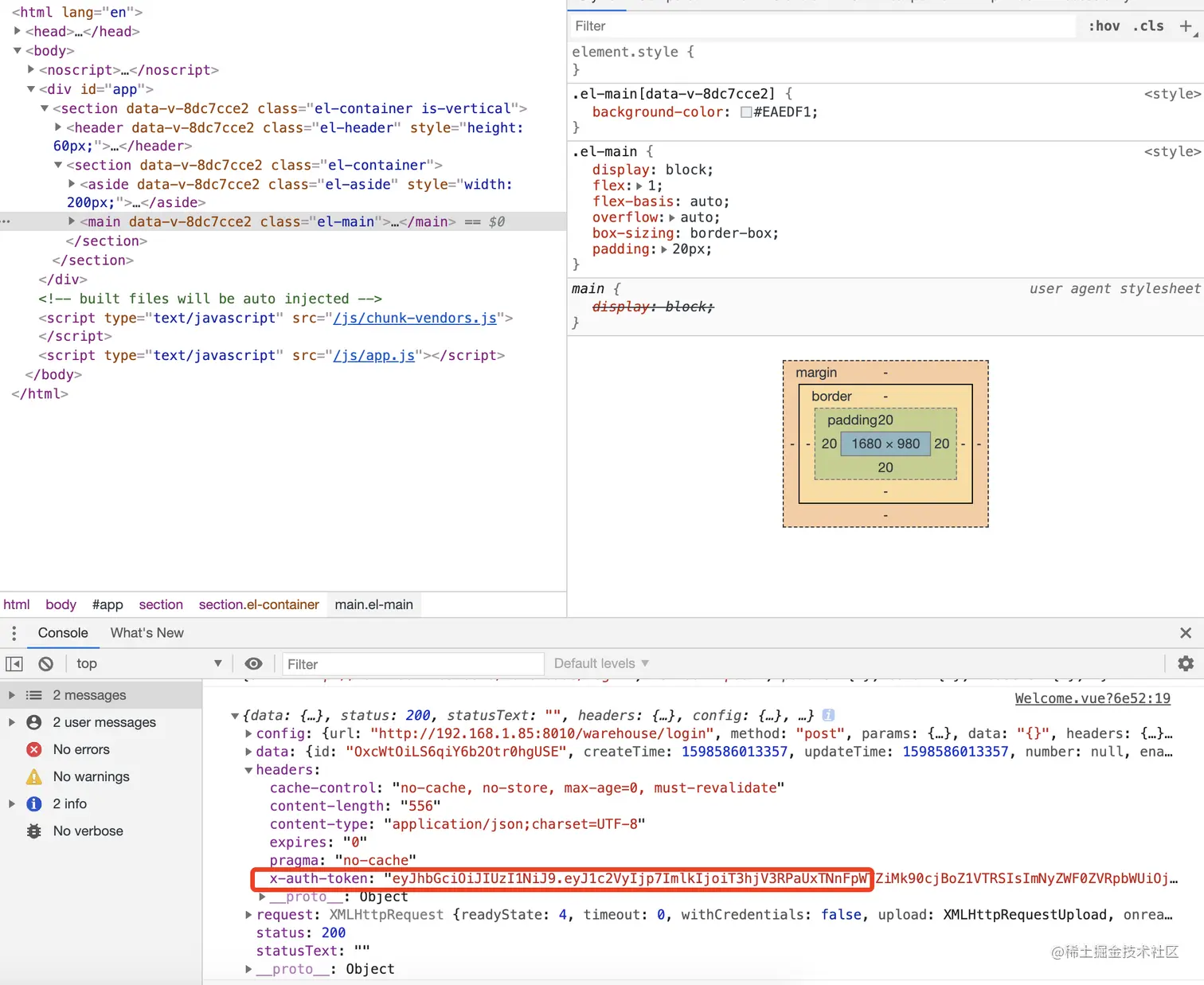Close the console drawer
Image resolution: width=1204 pixels, height=985 pixels.
[x=1186, y=633]
